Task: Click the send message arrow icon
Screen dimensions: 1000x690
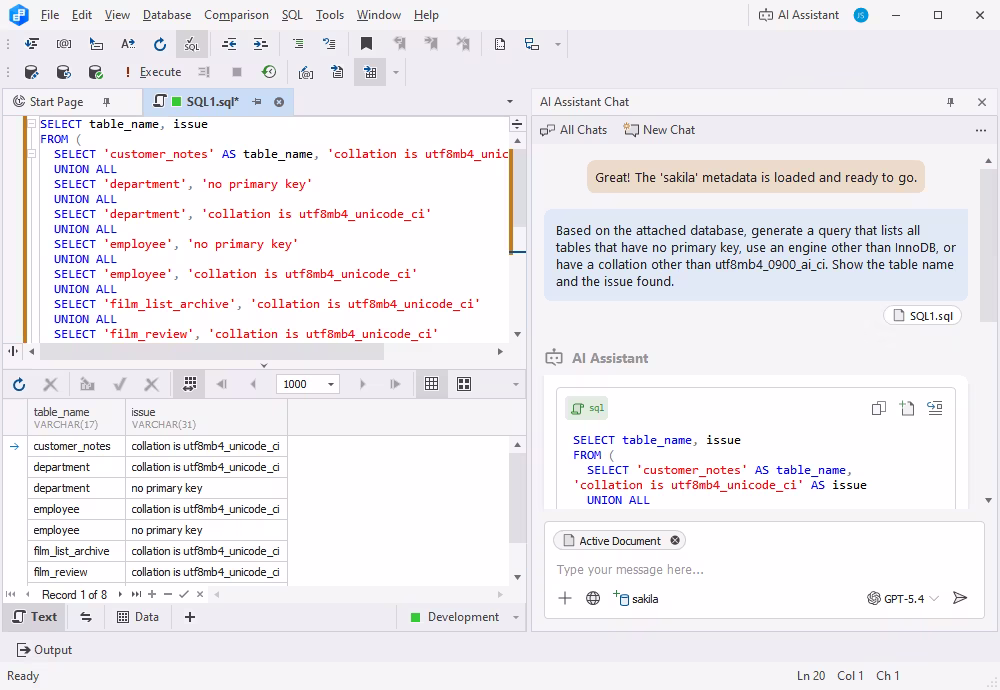Action: pyautogui.click(x=960, y=598)
